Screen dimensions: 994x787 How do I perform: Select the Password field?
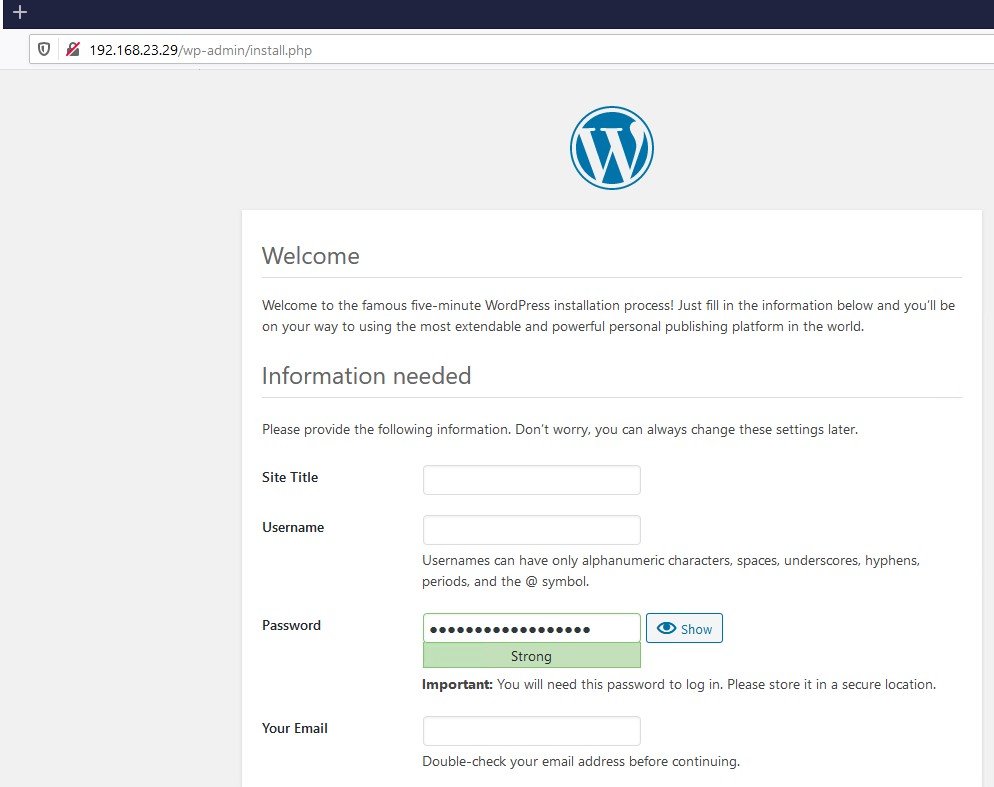click(531, 628)
